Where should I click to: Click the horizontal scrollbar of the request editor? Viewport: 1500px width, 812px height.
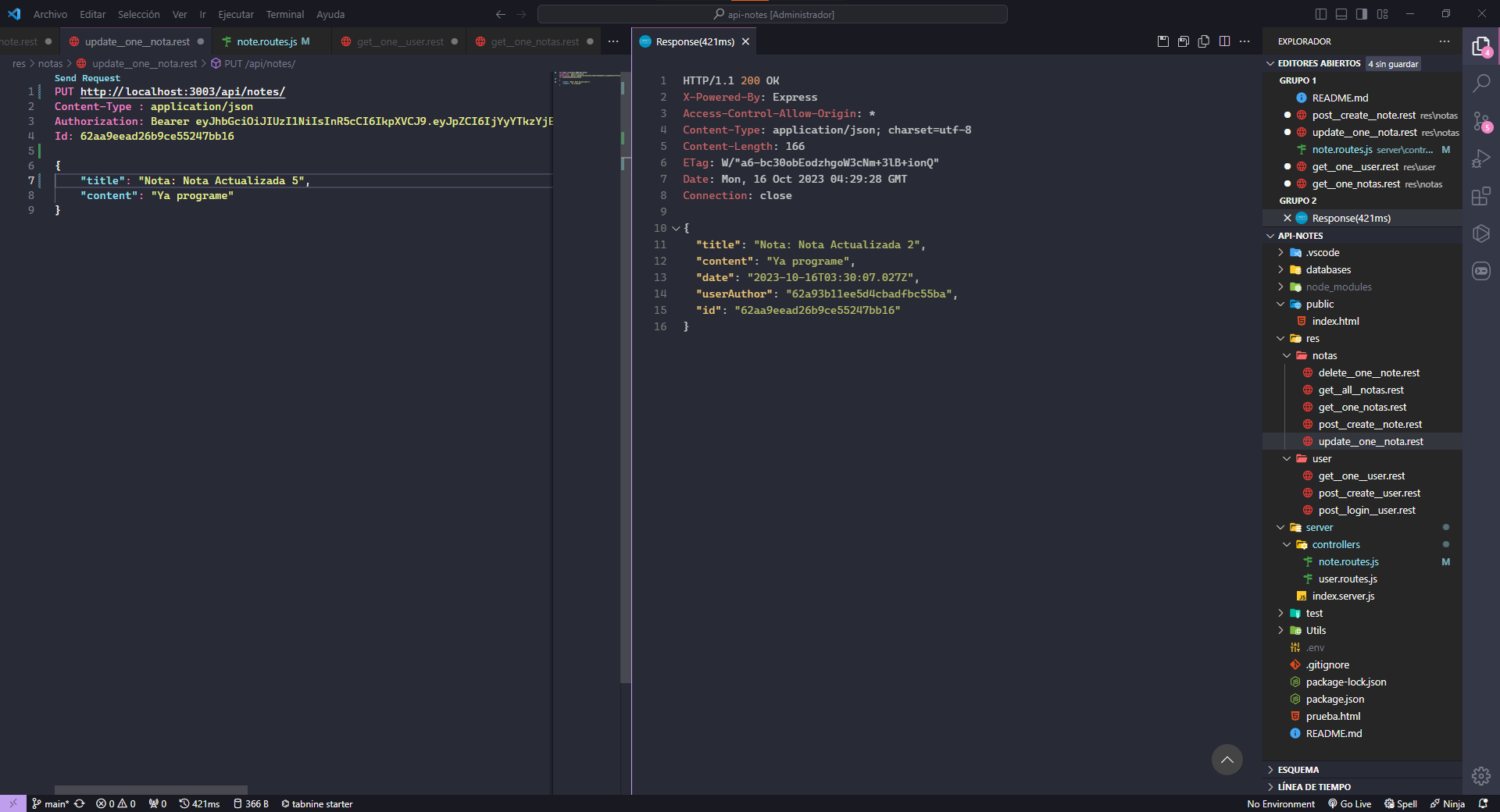click(151, 790)
